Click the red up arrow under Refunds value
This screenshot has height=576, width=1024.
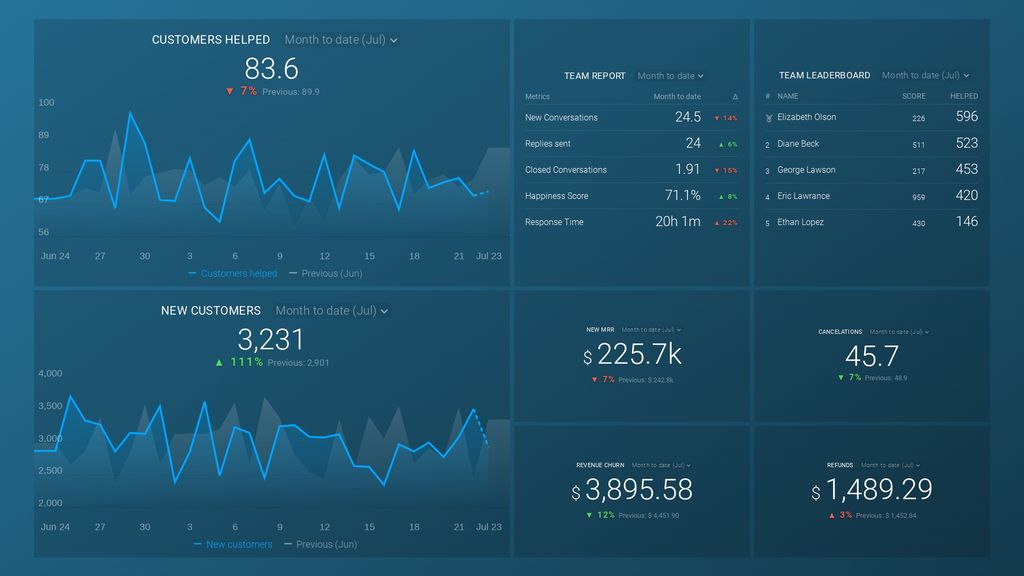click(831, 515)
